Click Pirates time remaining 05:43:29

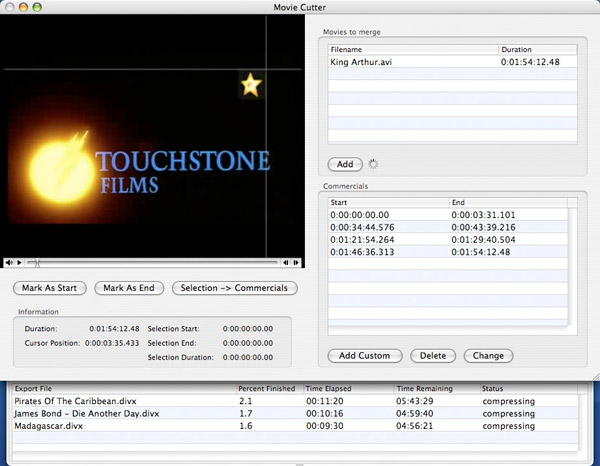tap(415, 401)
